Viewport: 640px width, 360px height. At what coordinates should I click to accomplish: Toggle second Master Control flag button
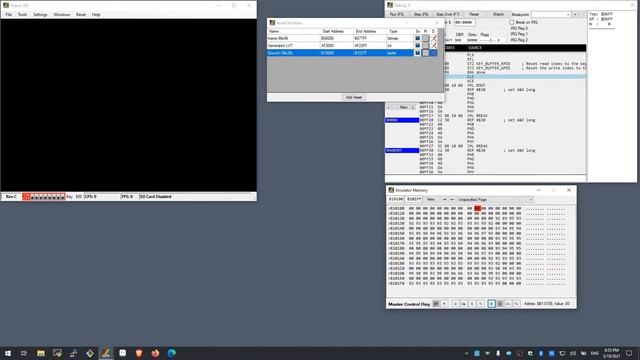coord(444,304)
